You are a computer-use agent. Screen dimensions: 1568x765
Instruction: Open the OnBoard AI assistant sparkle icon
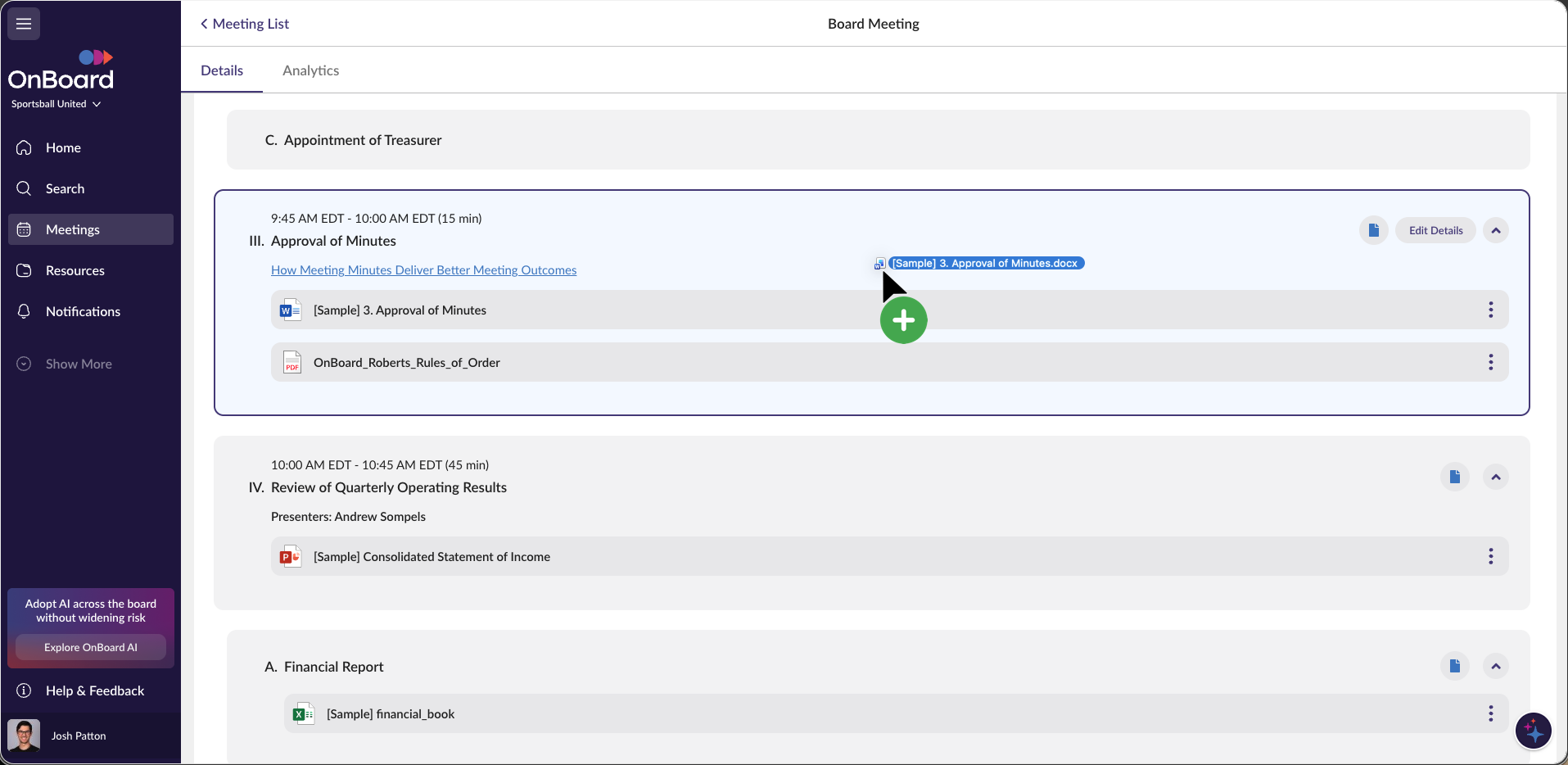point(1533,731)
